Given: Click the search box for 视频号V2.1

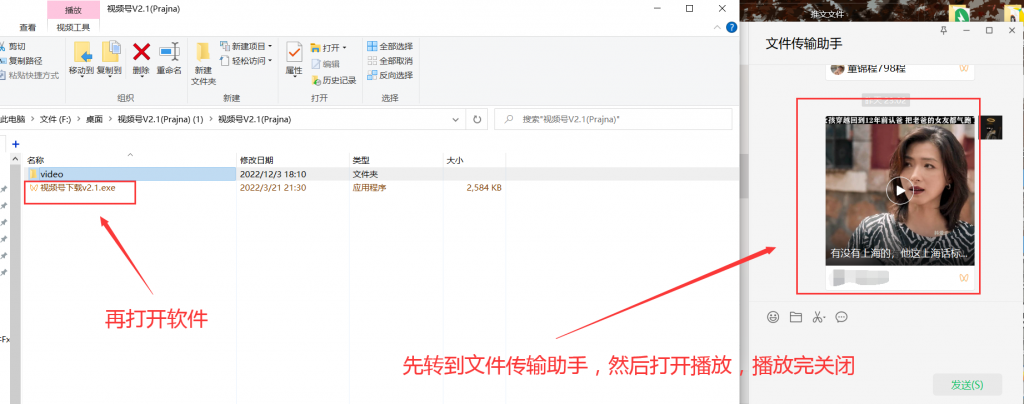Looking at the screenshot, I should [613, 119].
